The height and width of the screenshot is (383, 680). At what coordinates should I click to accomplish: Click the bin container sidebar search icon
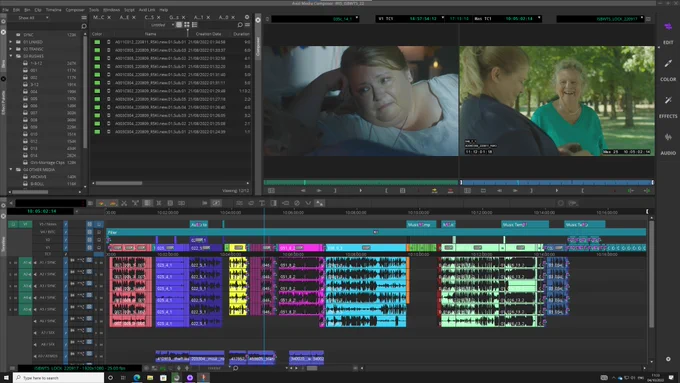tap(84, 26)
